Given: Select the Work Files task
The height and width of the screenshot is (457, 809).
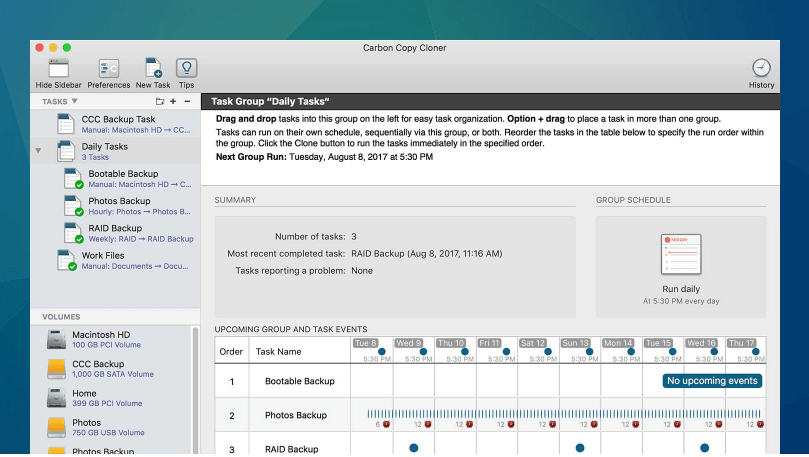Looking at the screenshot, I should tap(116, 260).
